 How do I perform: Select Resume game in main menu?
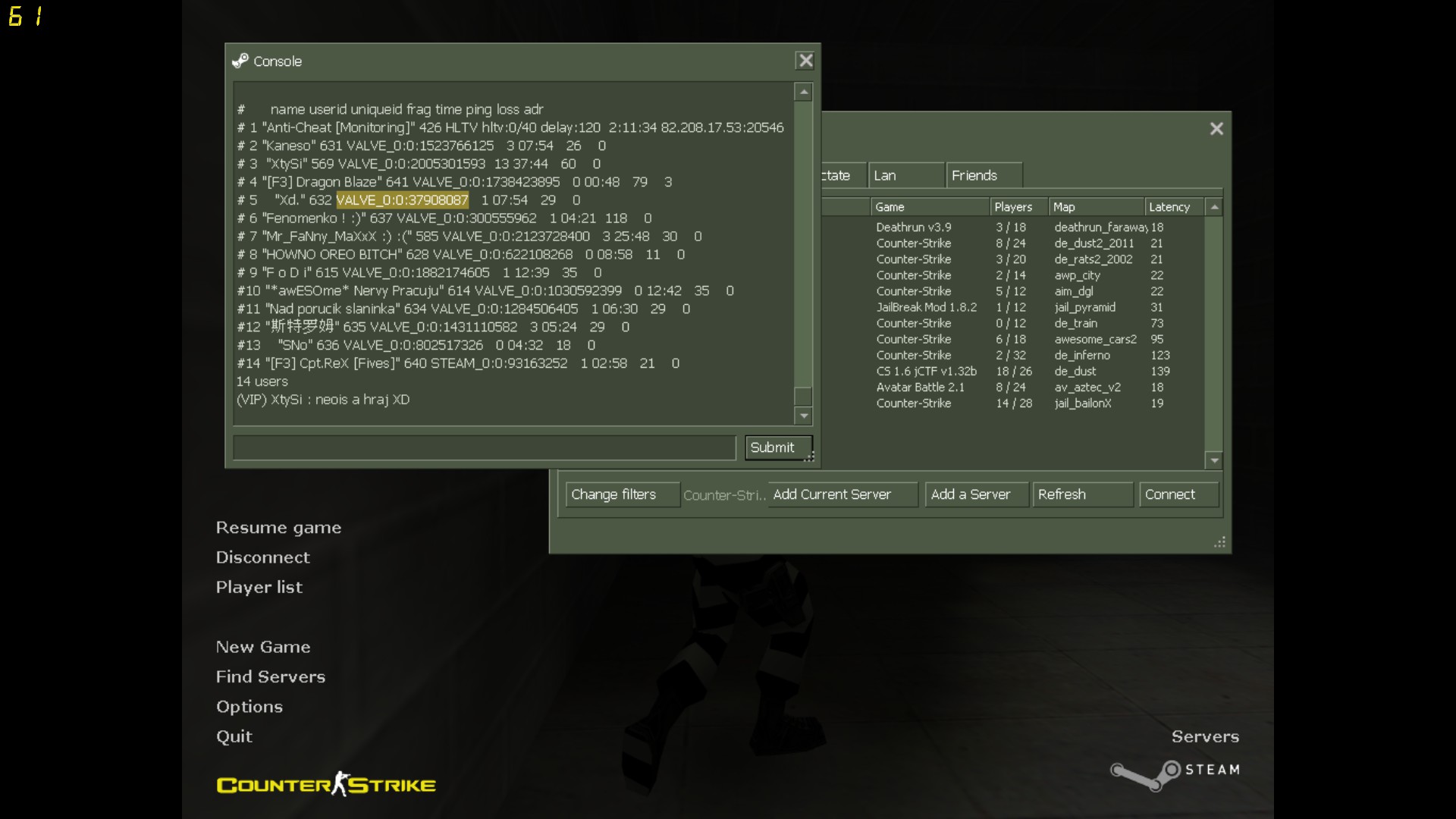278,528
